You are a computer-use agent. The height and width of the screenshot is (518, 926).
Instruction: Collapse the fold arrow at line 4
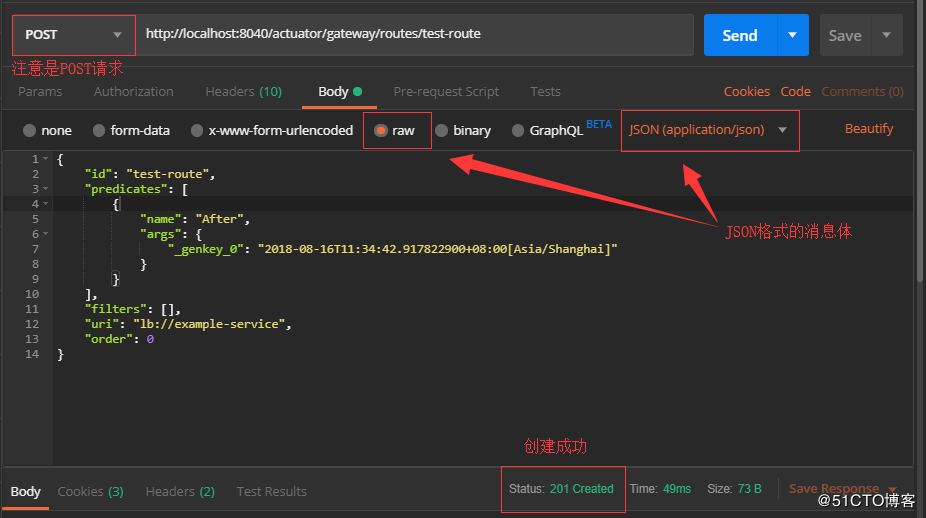(x=45, y=204)
